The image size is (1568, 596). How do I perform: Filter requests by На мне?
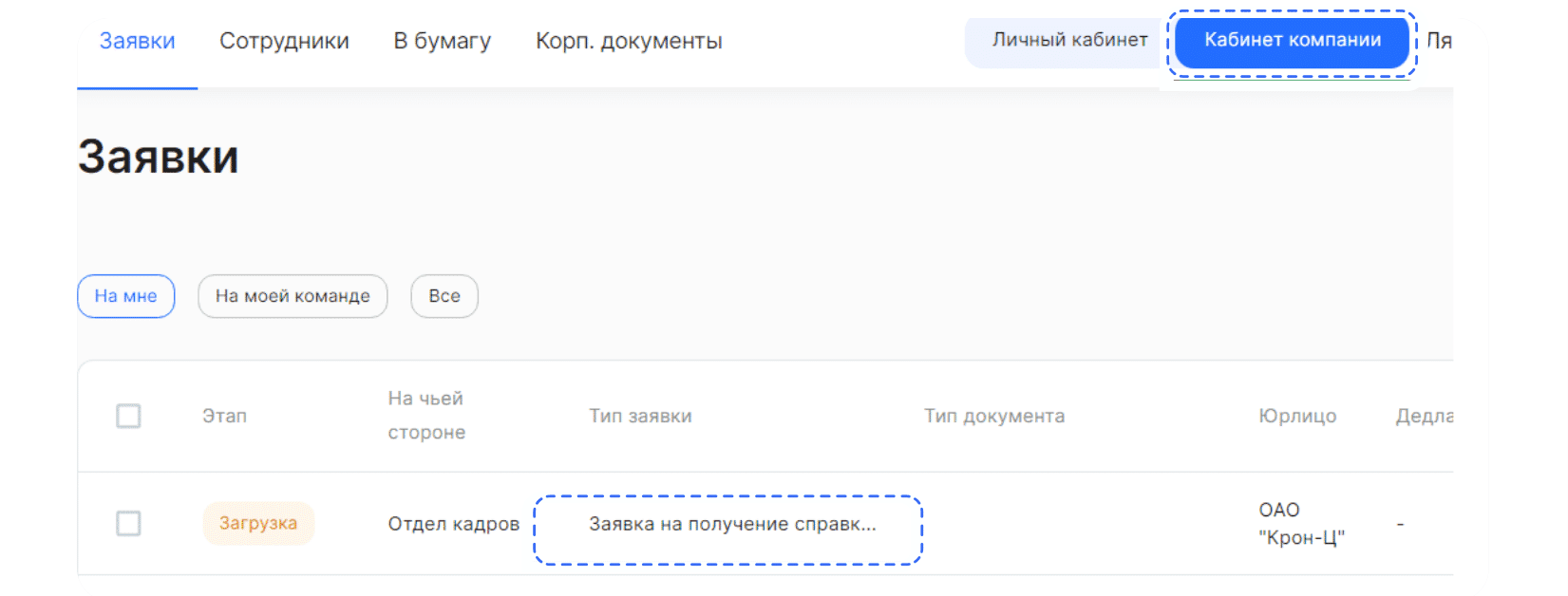tap(125, 296)
